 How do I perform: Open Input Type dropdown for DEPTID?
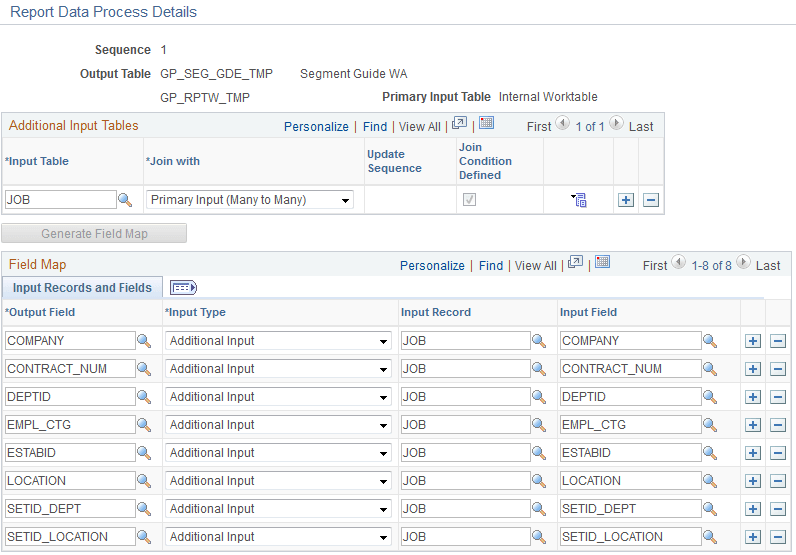278,397
